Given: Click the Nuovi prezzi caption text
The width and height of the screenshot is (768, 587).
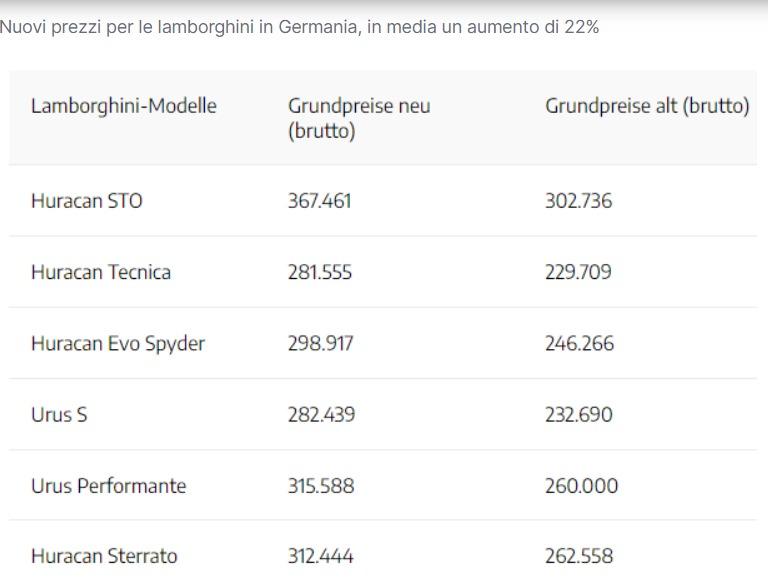Looking at the screenshot, I should pyautogui.click(x=299, y=27).
